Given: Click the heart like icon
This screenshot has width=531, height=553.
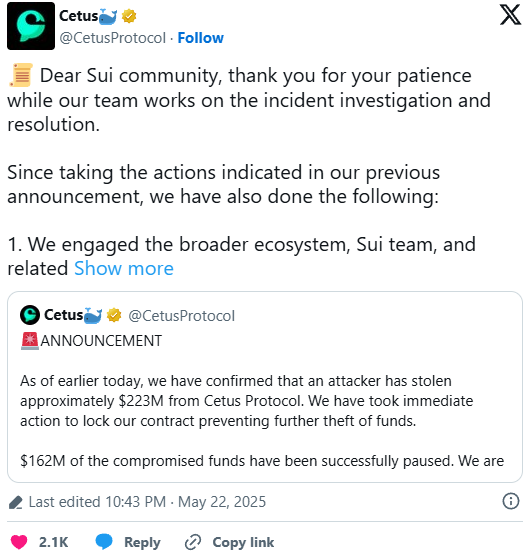Looking at the screenshot, I should point(19,542).
